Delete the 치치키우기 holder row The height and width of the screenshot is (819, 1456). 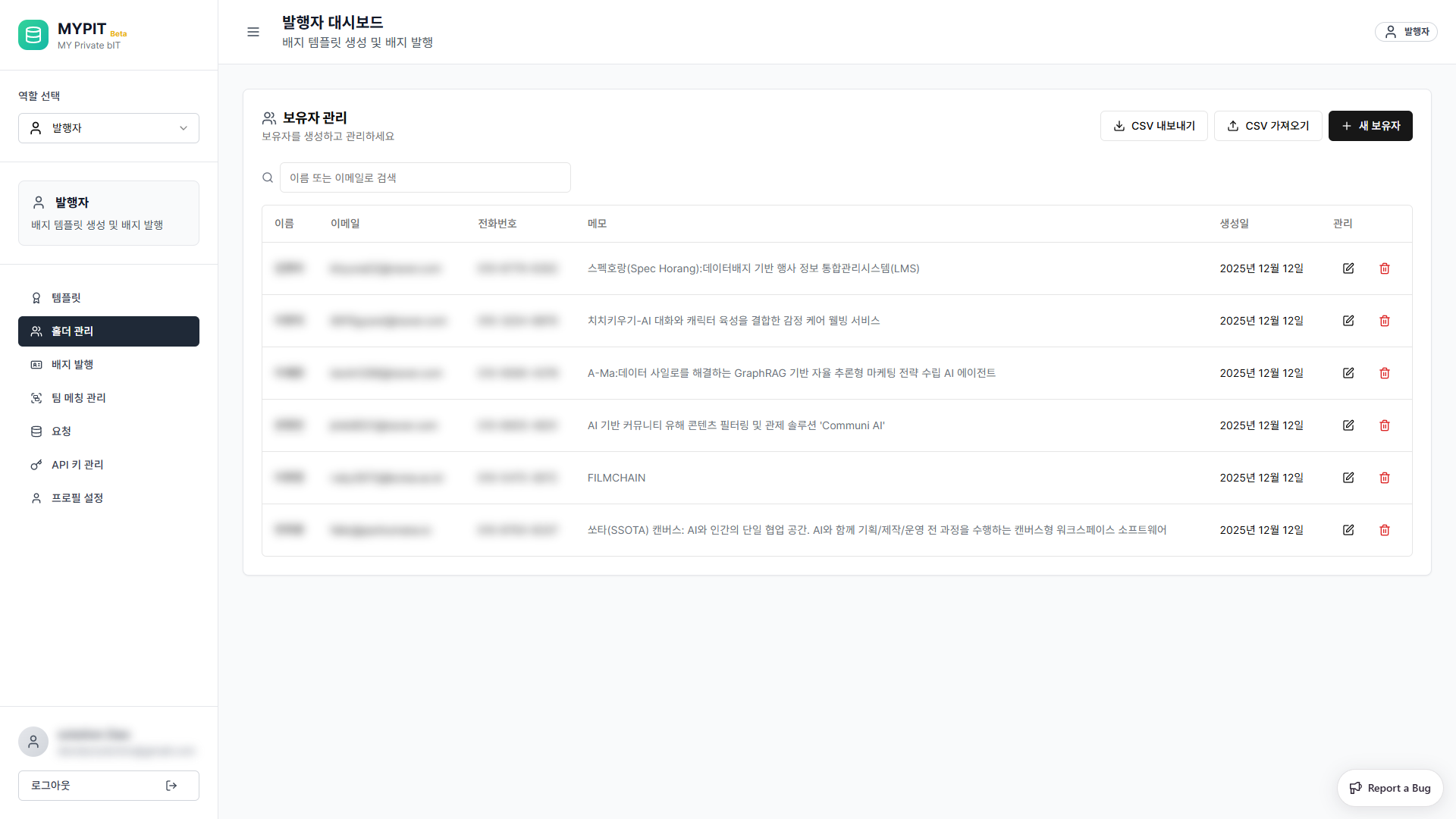1385,321
